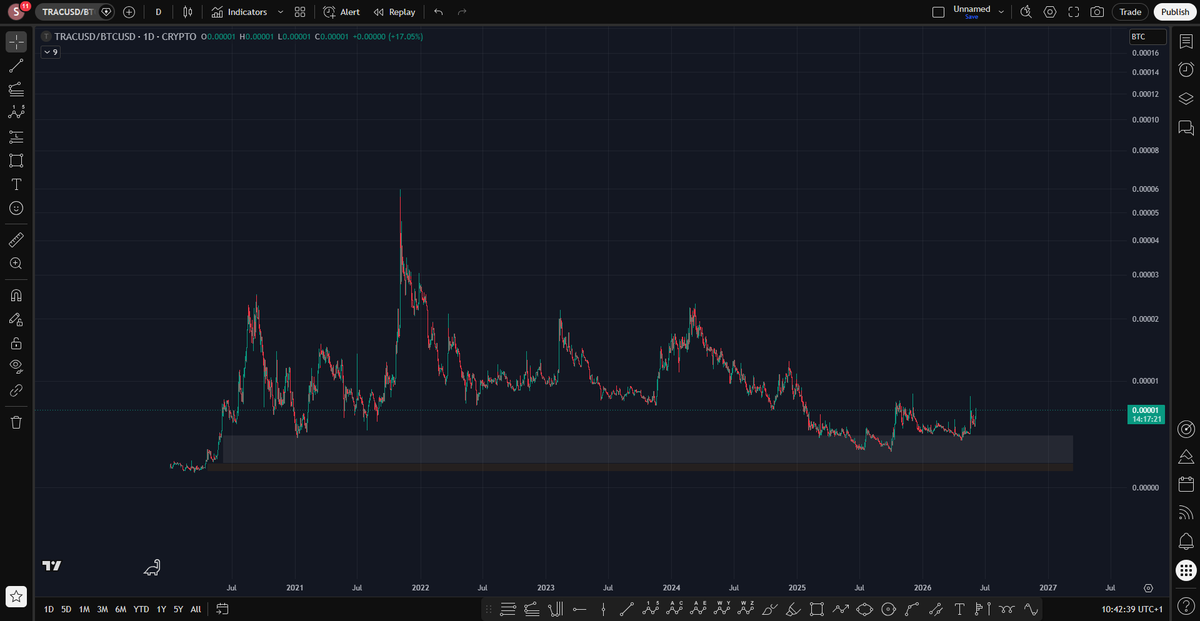Select the text annotation tool in left sidebar
This screenshot has width=1200, height=621.
[16, 184]
